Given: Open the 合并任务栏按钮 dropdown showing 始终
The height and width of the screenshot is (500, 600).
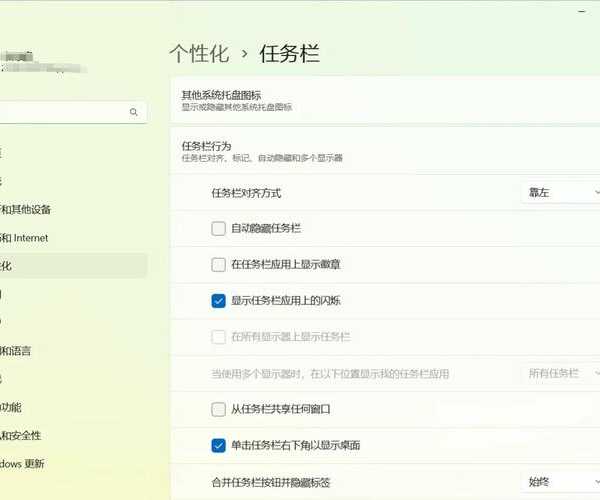Looking at the screenshot, I should click(560, 482).
